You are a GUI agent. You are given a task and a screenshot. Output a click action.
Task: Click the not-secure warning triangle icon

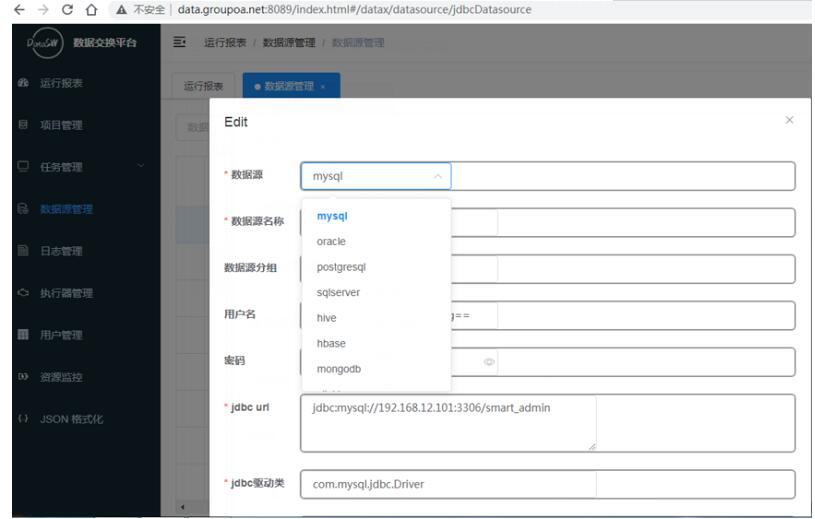pos(122,10)
